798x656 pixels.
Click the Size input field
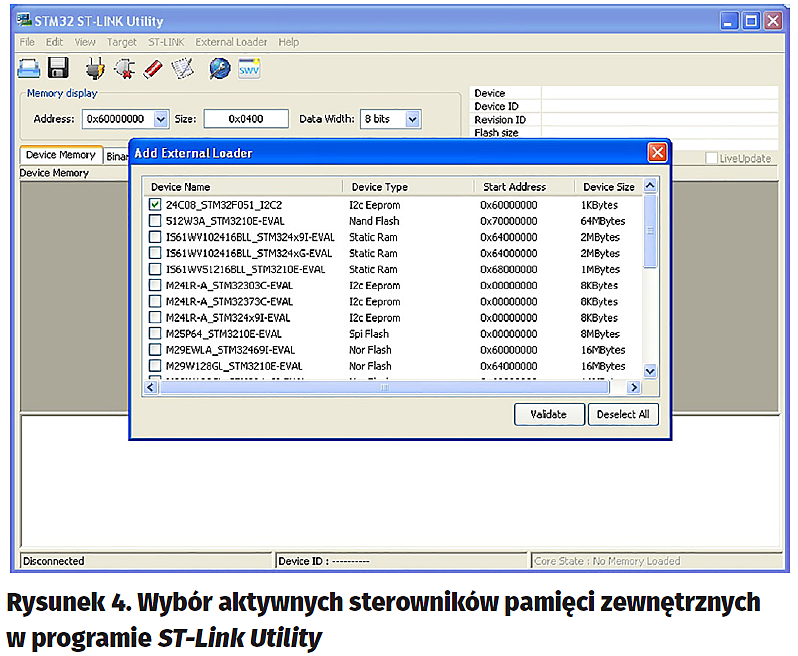click(x=245, y=119)
